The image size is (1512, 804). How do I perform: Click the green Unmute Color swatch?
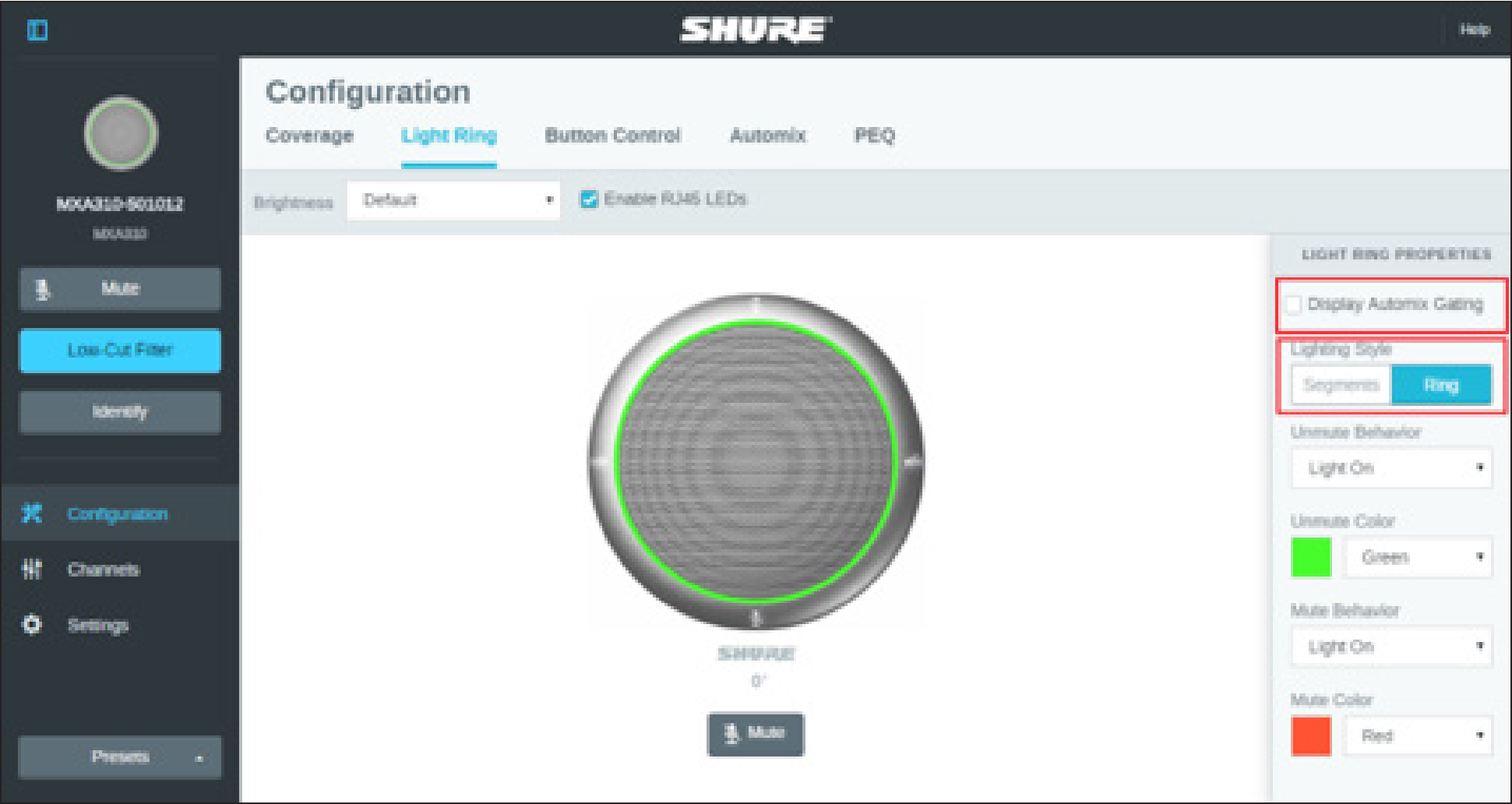point(1310,557)
